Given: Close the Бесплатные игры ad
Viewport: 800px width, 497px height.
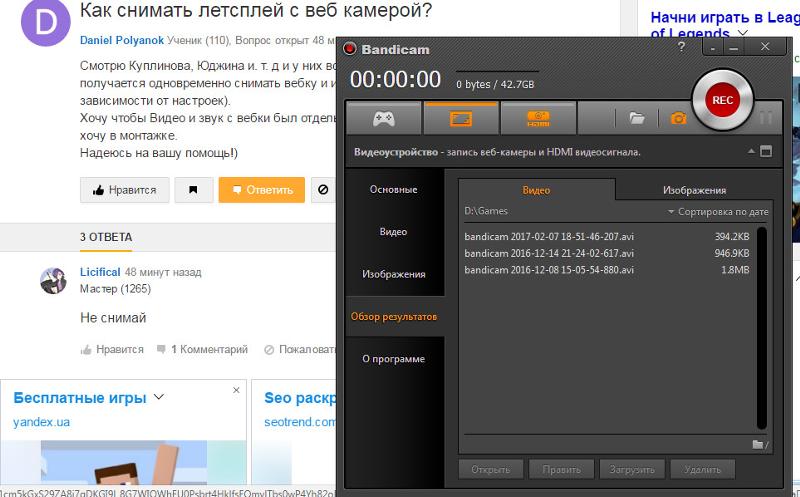Looking at the screenshot, I should [236, 390].
